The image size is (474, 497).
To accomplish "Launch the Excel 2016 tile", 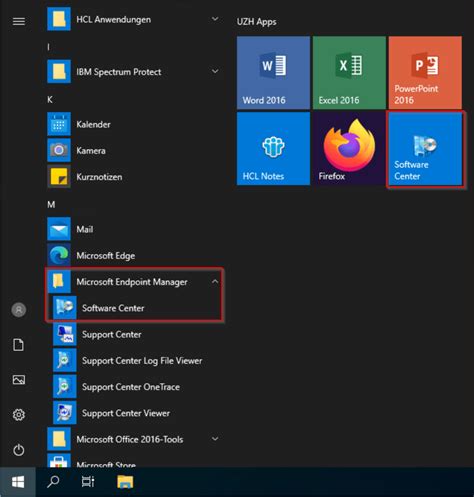I will pos(349,73).
